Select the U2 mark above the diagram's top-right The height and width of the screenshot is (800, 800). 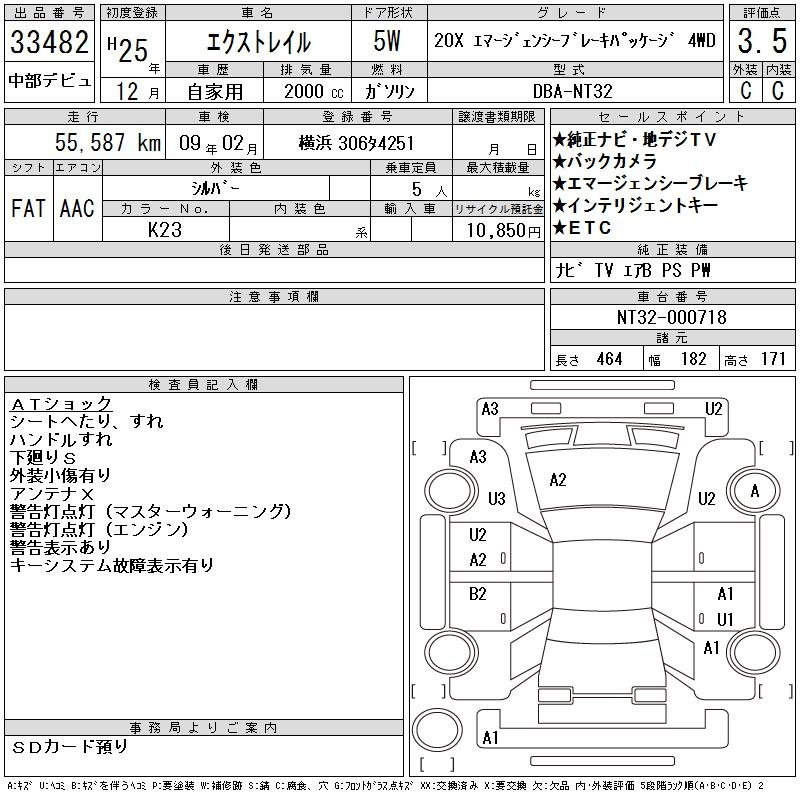(713, 409)
